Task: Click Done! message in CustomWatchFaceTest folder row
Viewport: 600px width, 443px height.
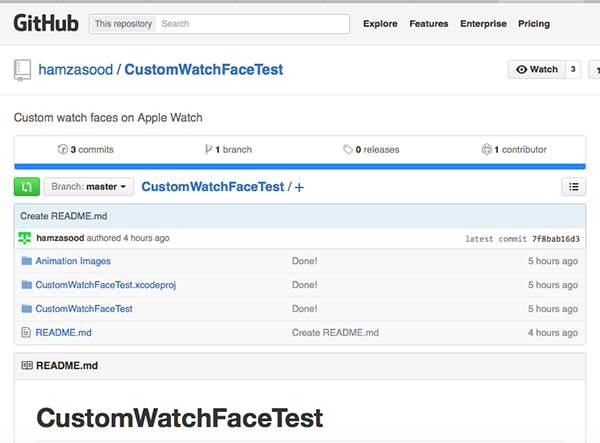Action: 305,308
